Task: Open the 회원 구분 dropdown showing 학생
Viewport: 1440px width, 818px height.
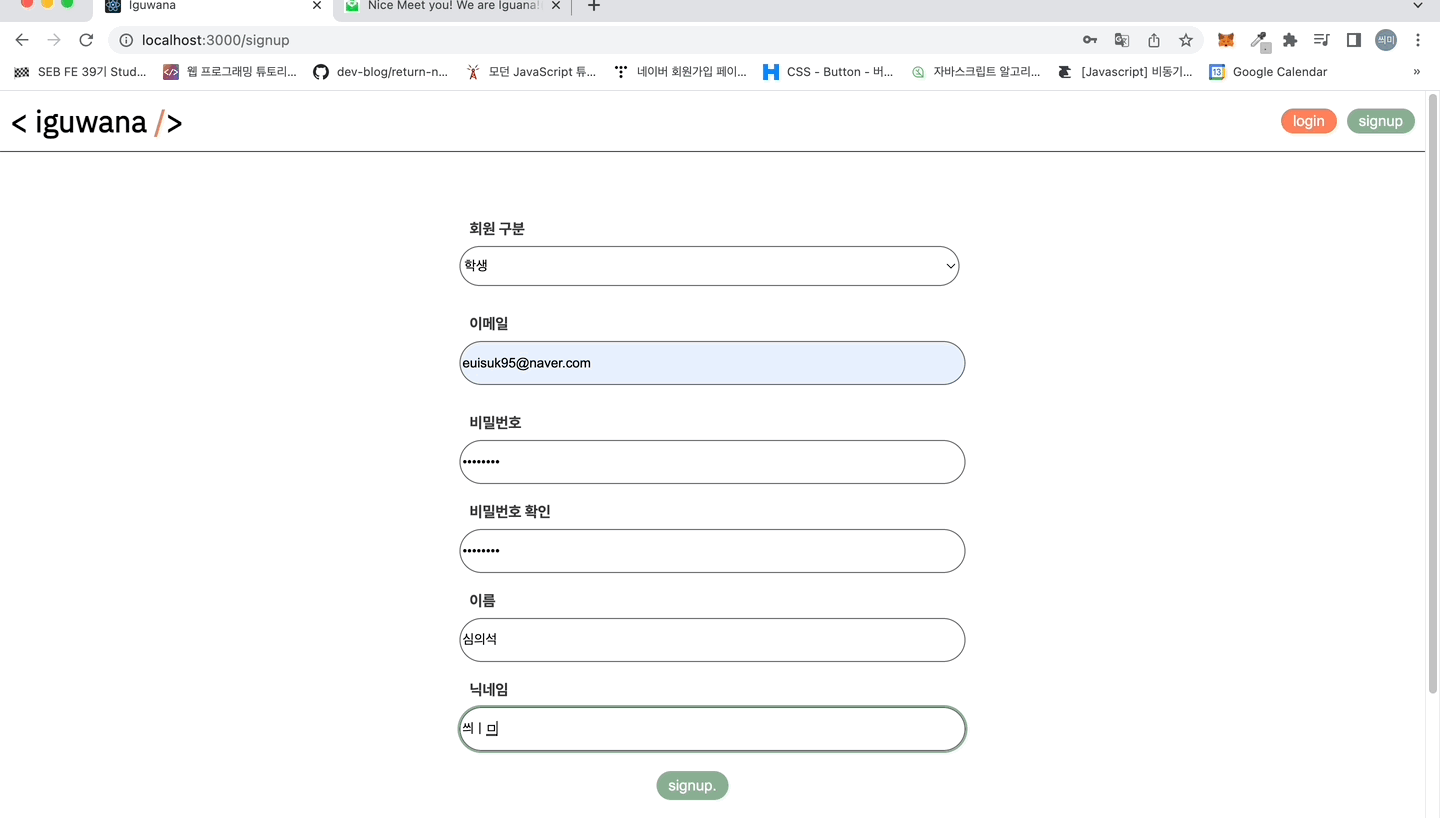Action: coord(709,266)
